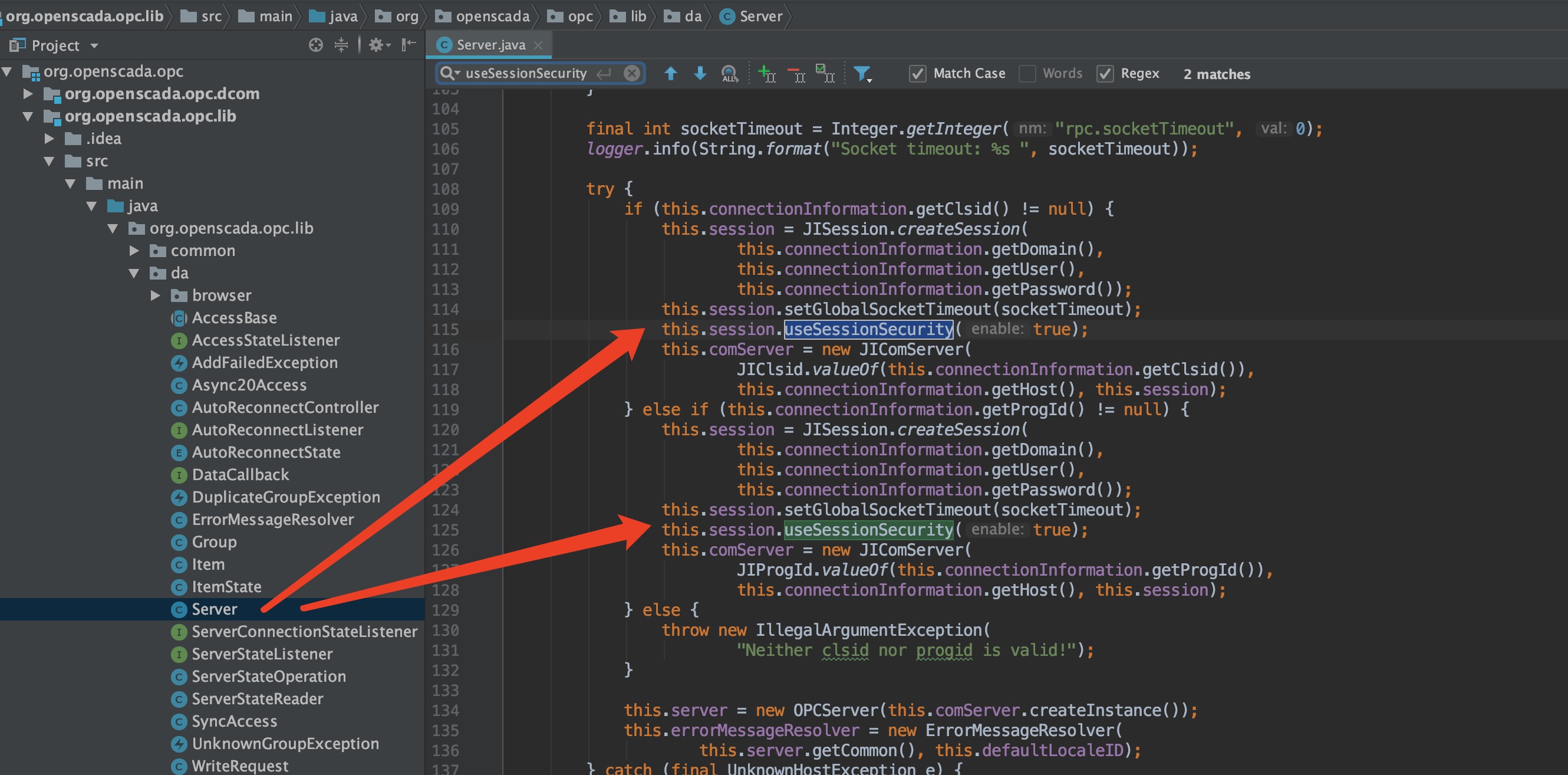Go to previous search occurrence arrow

tap(670, 74)
